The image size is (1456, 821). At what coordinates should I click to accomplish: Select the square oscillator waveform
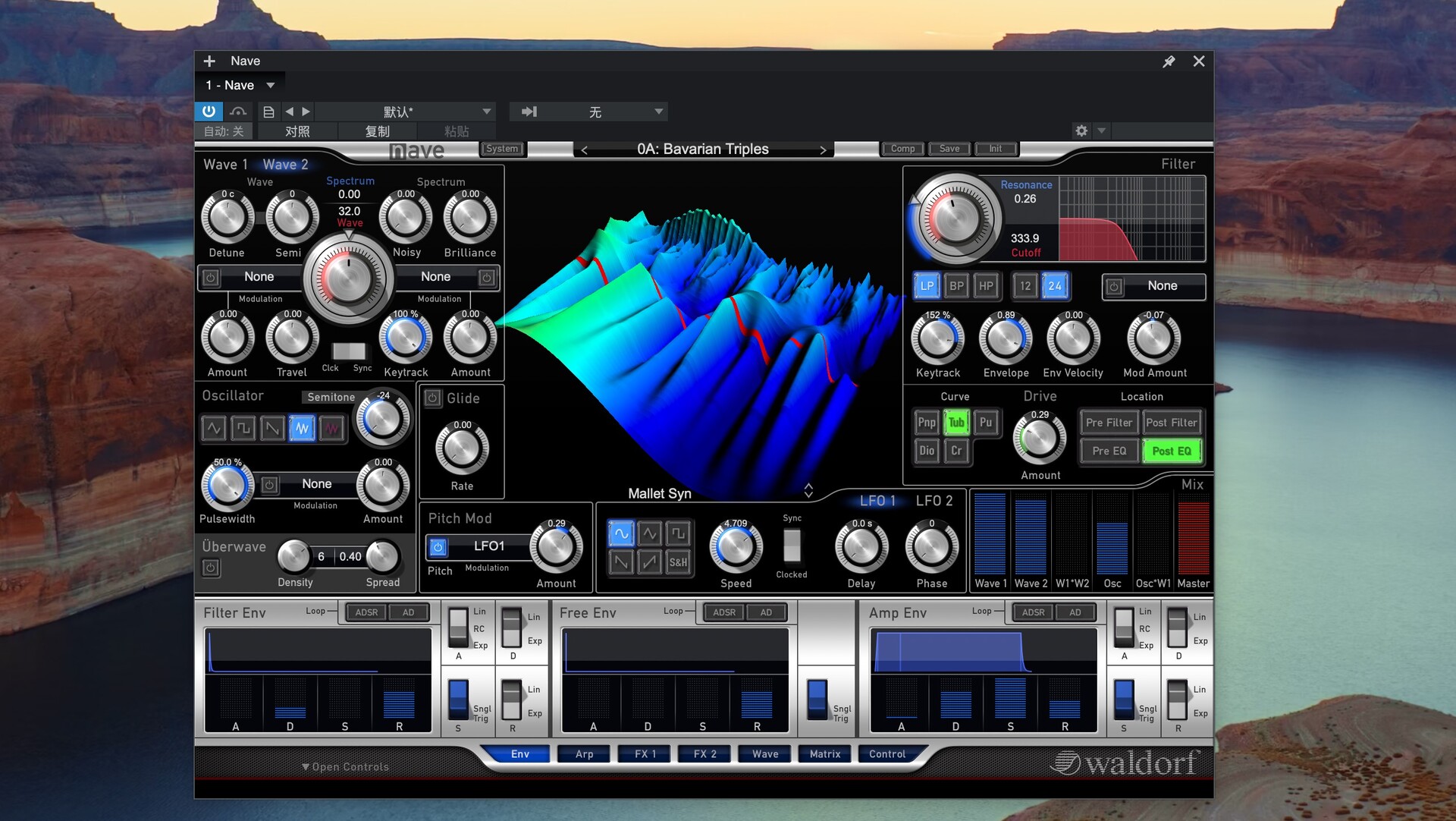point(243,428)
